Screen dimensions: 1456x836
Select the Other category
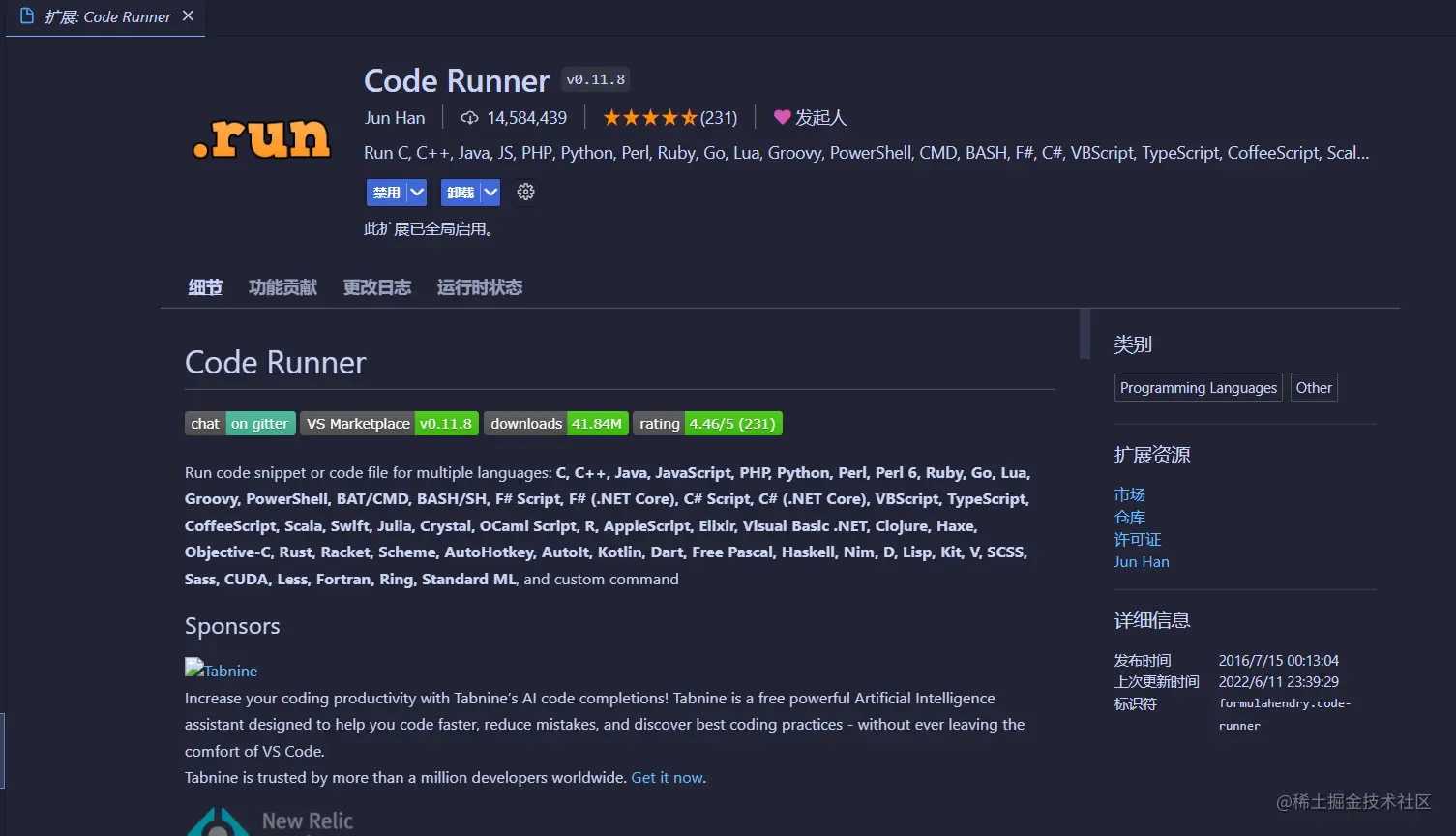coord(1314,387)
